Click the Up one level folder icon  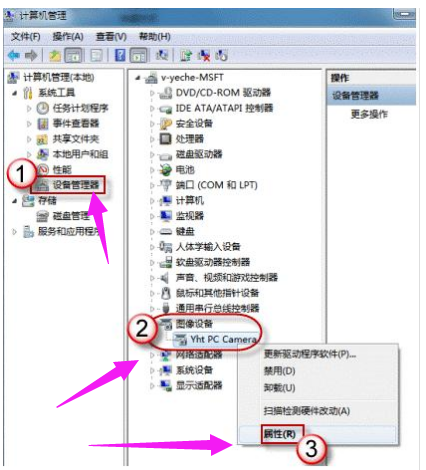click(55, 56)
